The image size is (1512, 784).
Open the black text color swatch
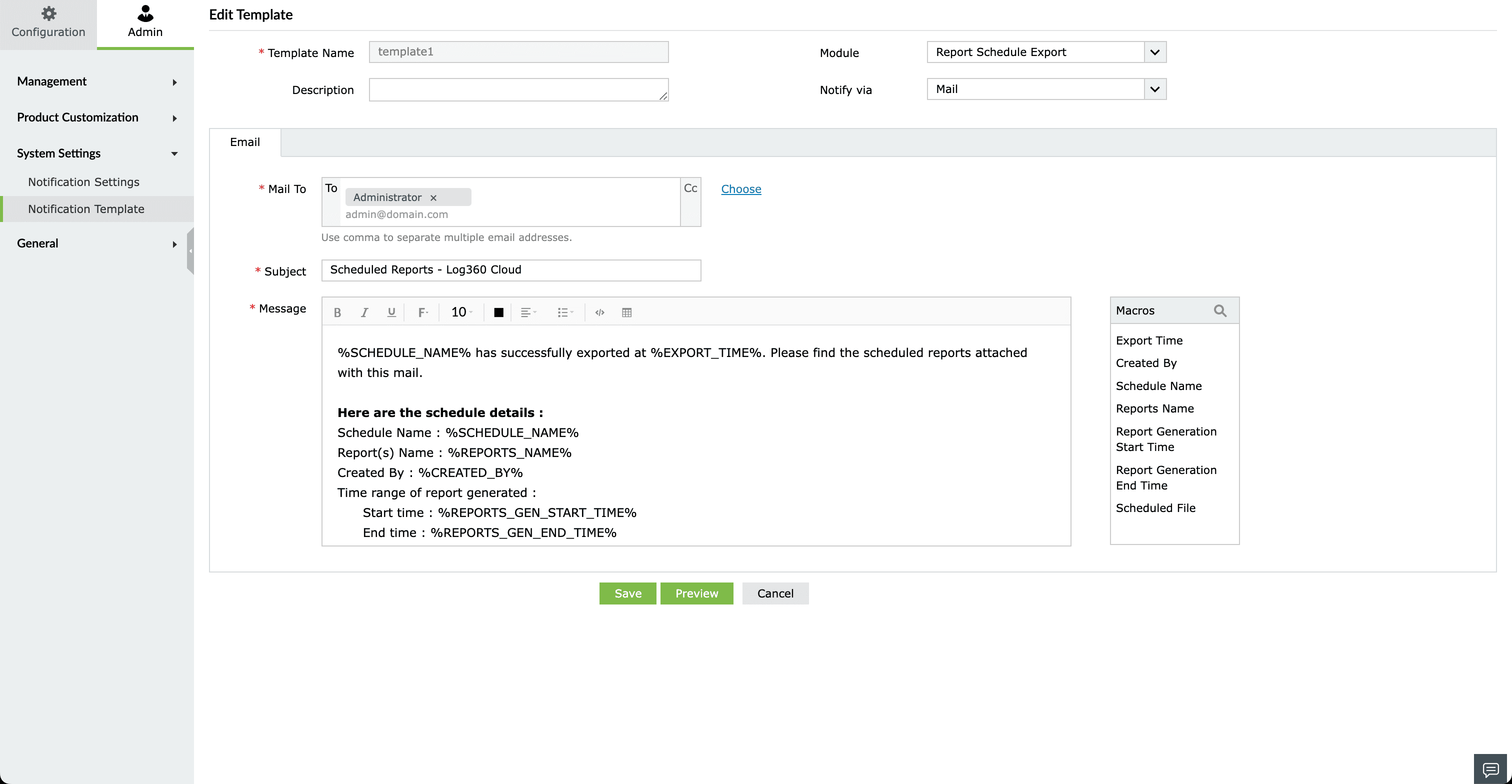[498, 313]
